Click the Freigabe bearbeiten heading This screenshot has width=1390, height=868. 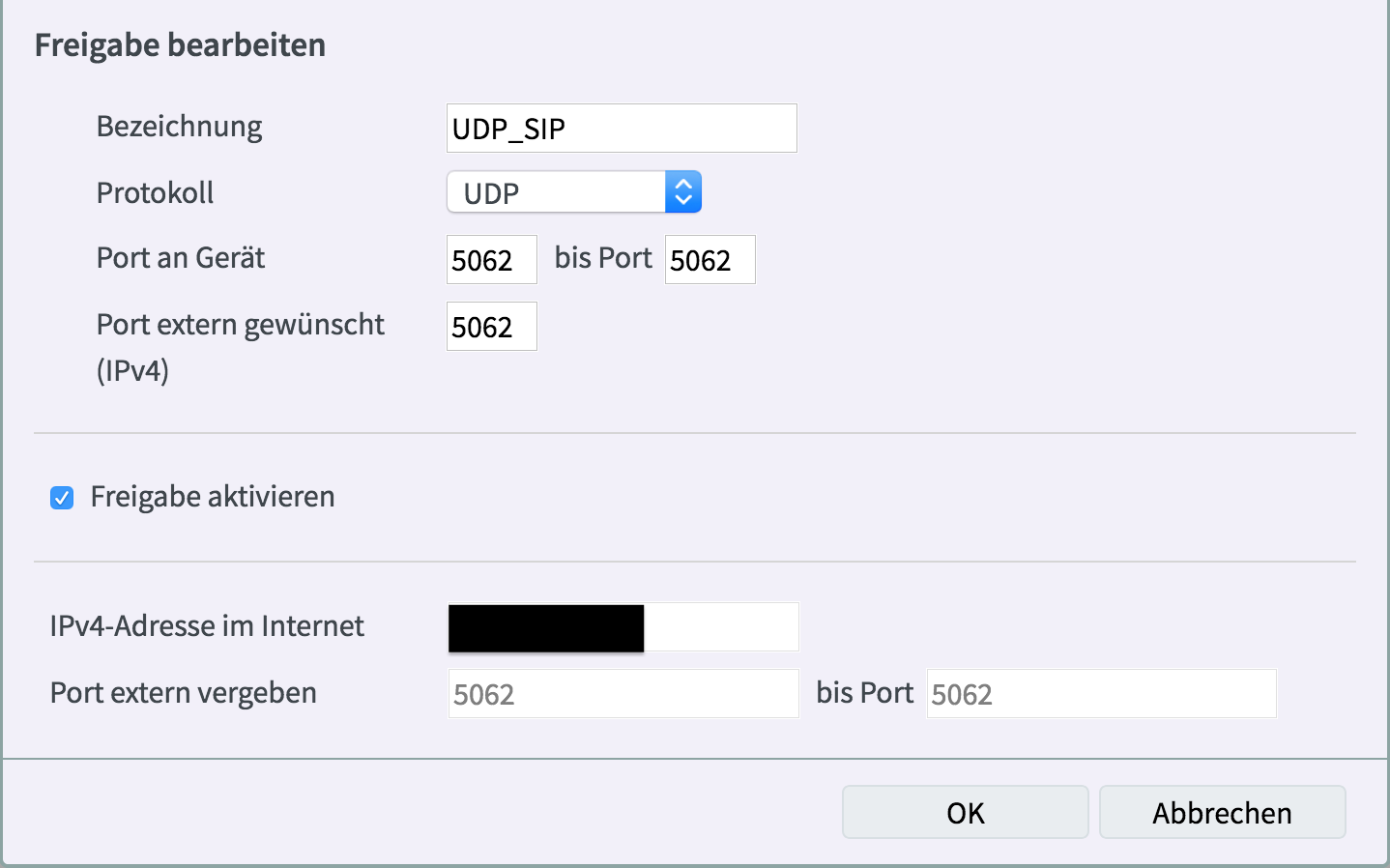180,45
